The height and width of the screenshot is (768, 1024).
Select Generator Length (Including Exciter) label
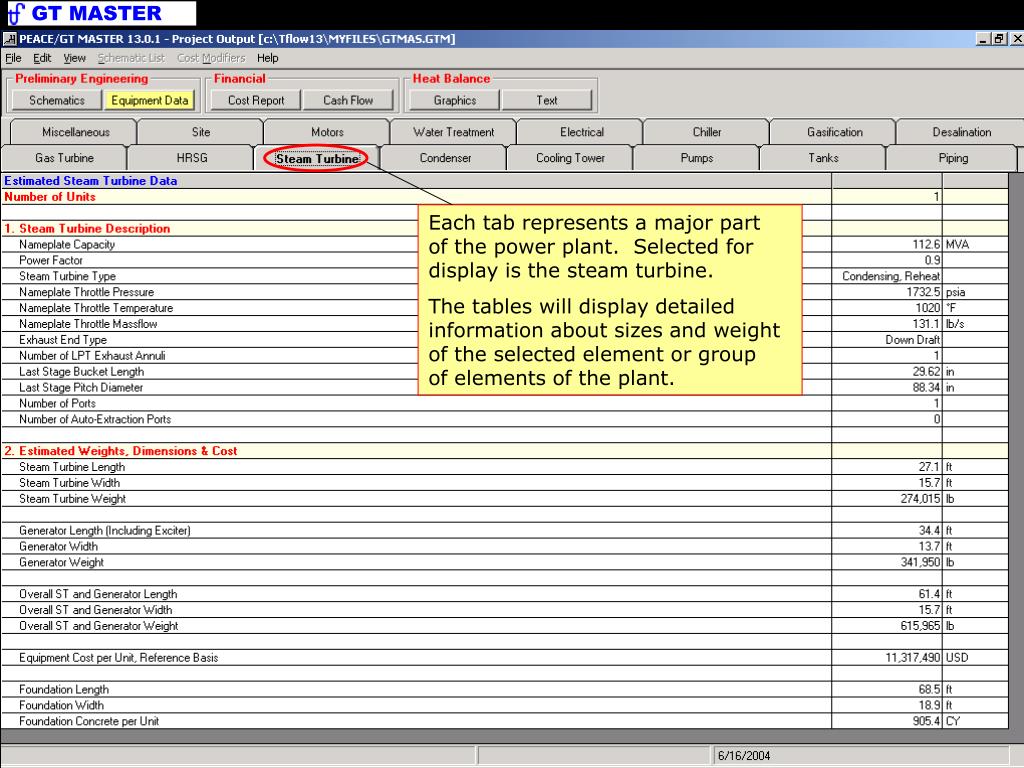(x=104, y=530)
